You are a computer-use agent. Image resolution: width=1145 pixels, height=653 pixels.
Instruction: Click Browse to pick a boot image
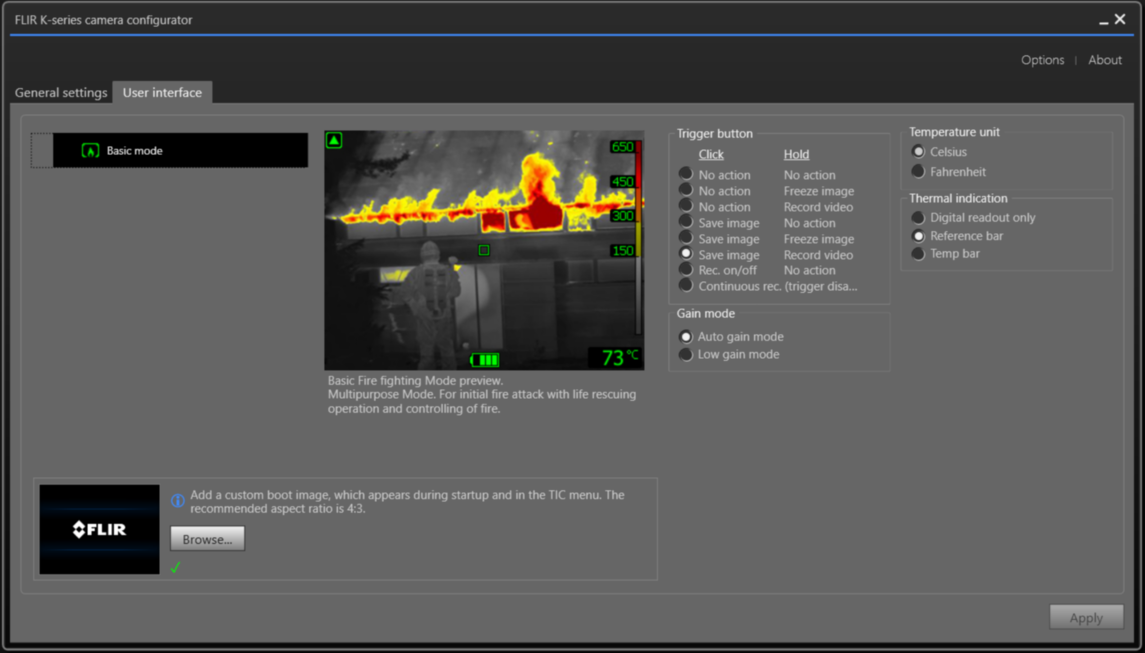[207, 538]
